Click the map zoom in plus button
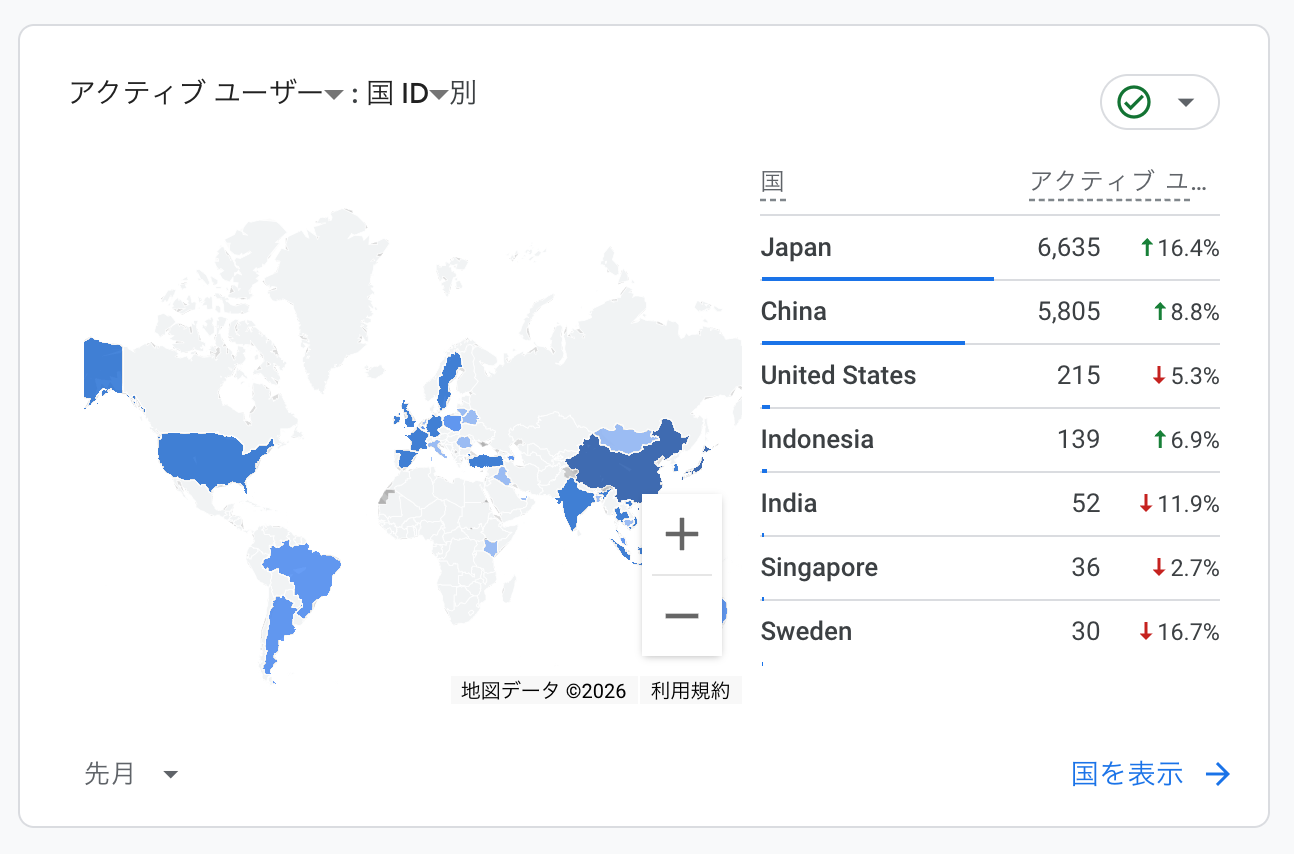The image size is (1294, 854). point(681,535)
